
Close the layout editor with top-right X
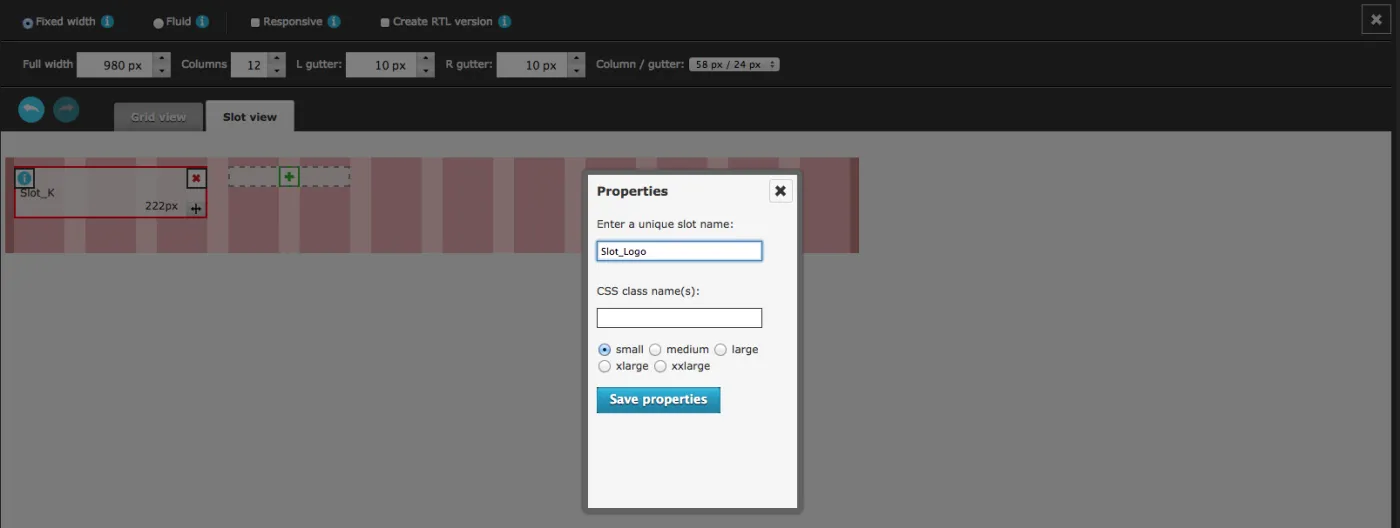point(1376,19)
